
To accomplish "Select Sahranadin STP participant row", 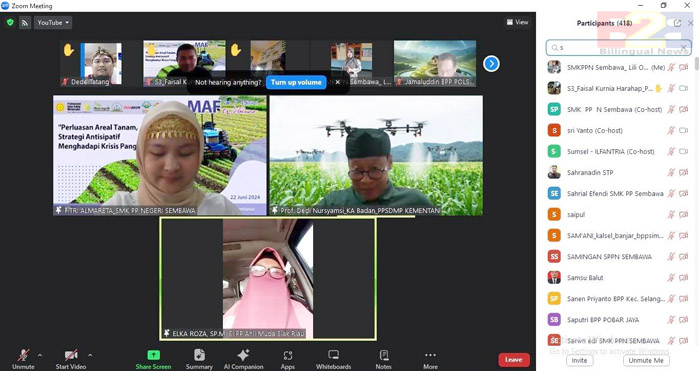I will pos(618,172).
